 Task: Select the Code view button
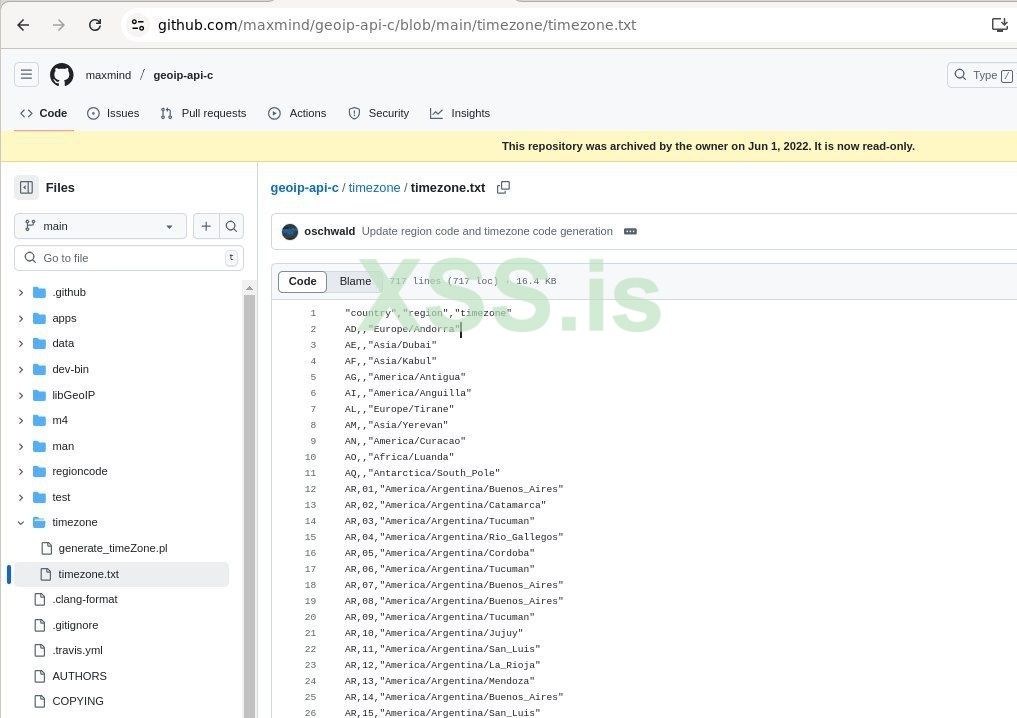(x=302, y=281)
